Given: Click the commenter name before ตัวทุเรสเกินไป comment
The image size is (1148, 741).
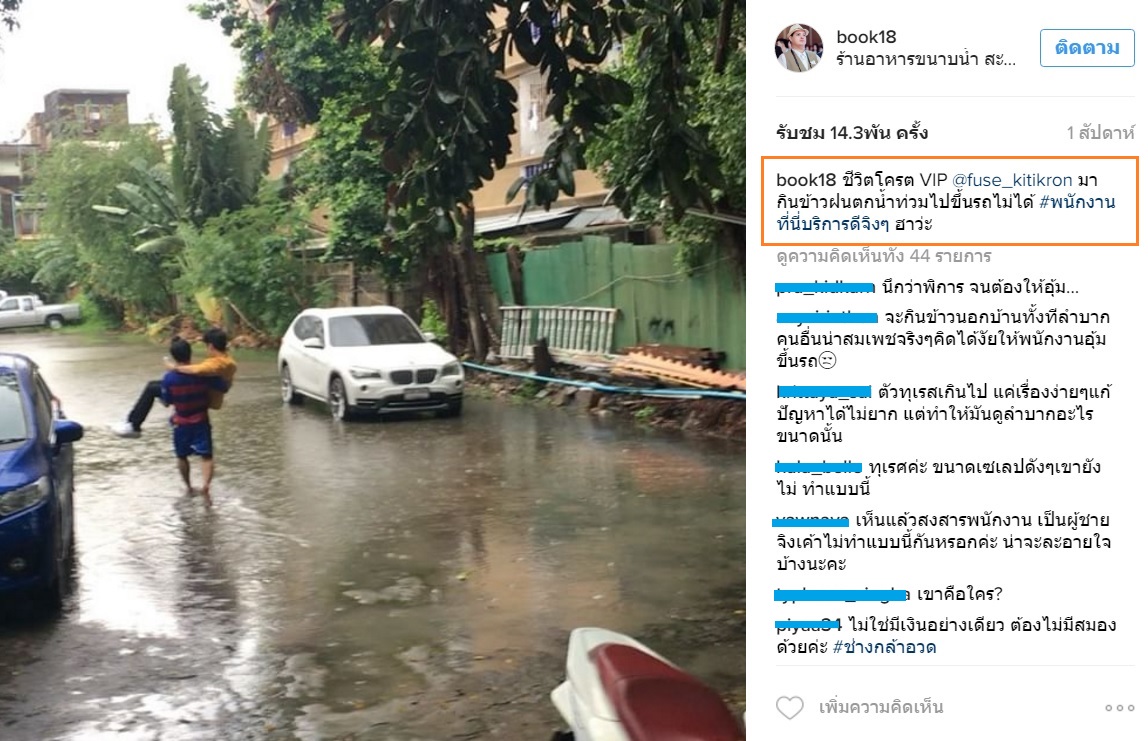Looking at the screenshot, I should pos(824,392).
